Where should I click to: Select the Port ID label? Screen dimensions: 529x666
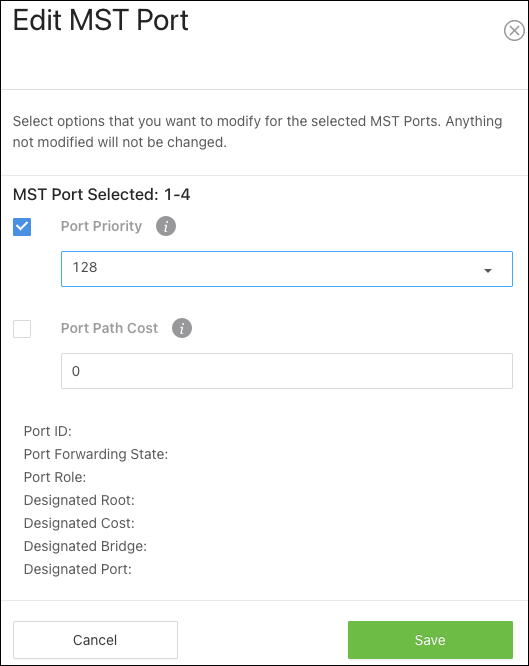[48, 431]
